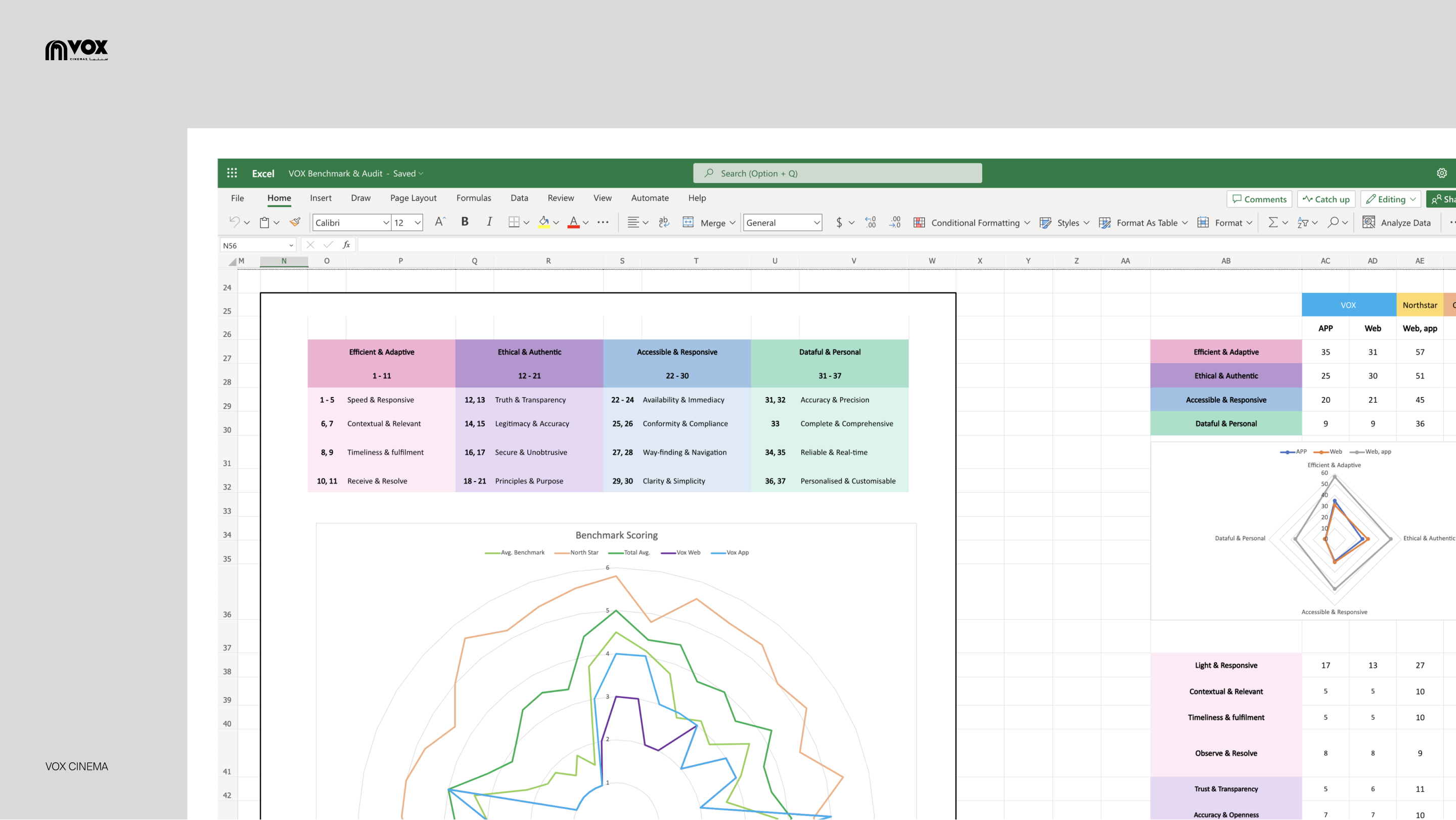
Task: Switch to the Insert tab
Action: (x=321, y=198)
